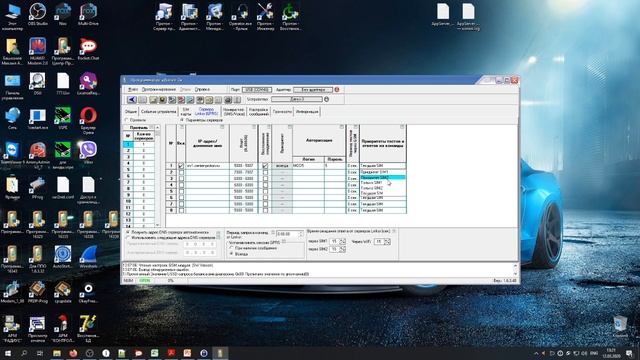Open the Port USB (COM6) dropdown

coord(257,89)
